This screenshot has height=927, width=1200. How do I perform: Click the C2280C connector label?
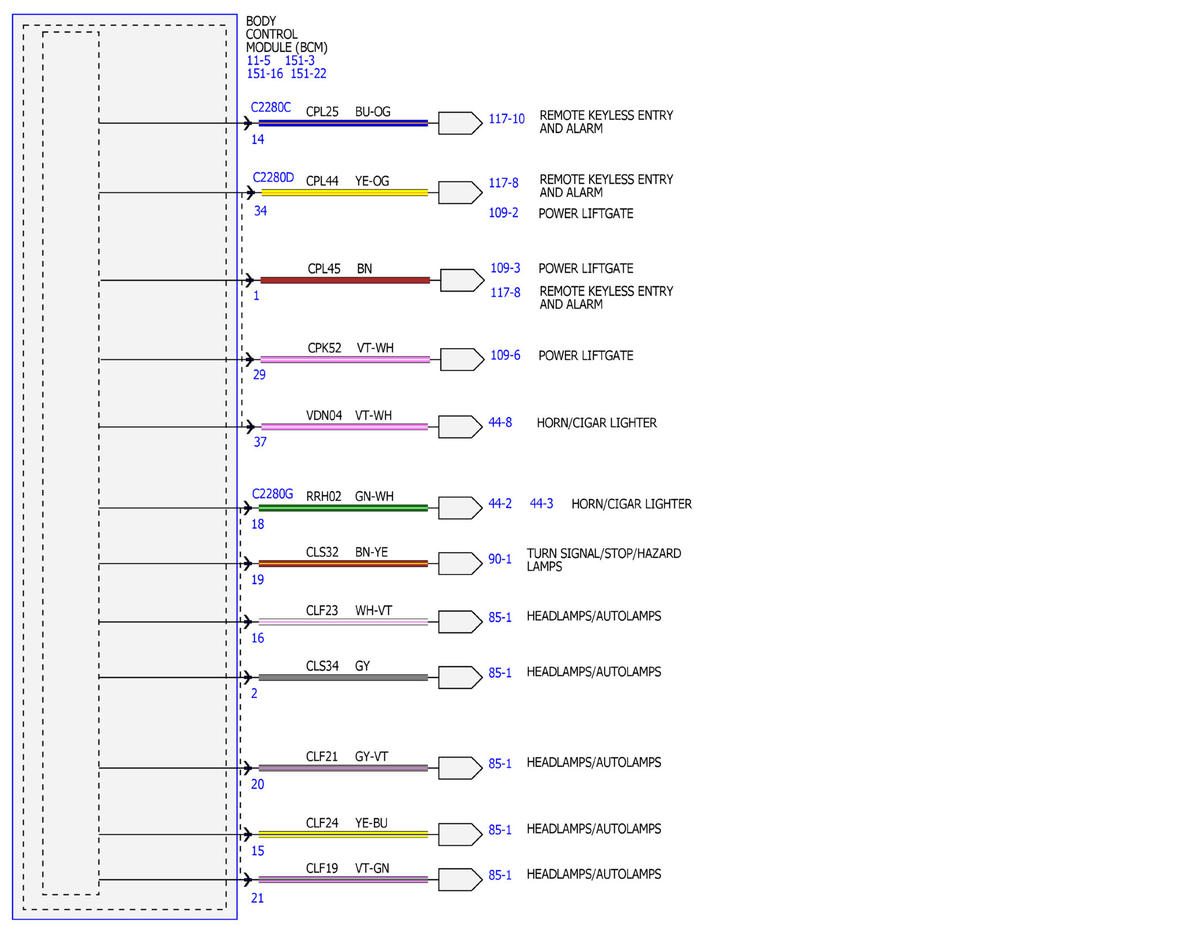click(271, 107)
